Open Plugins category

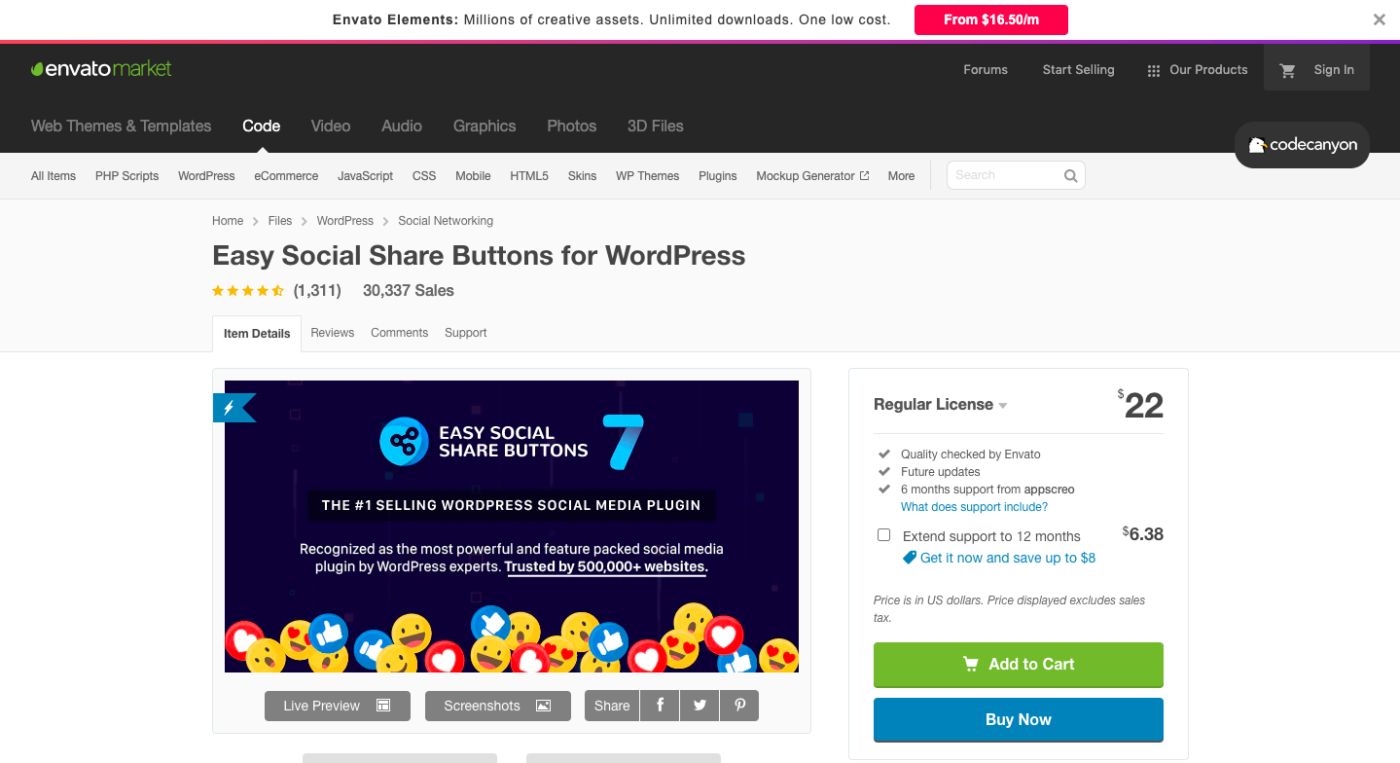[x=718, y=176]
